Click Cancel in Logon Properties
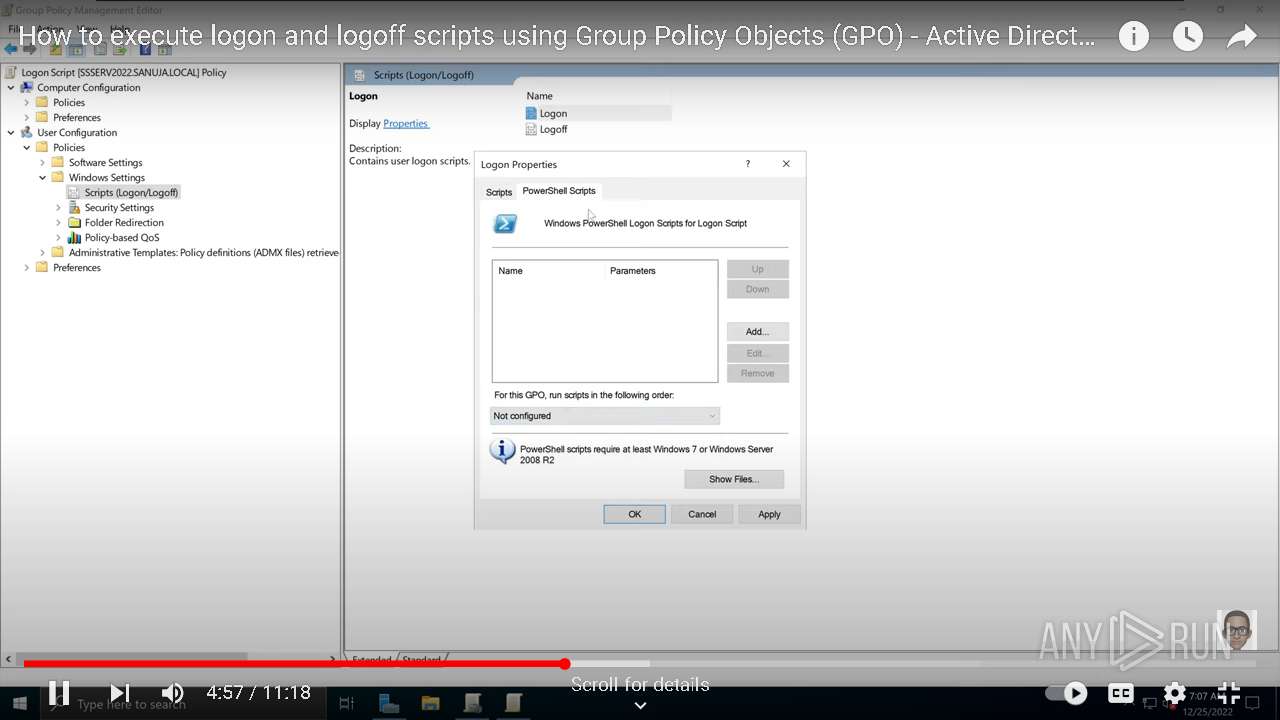The height and width of the screenshot is (720, 1280). click(702, 514)
